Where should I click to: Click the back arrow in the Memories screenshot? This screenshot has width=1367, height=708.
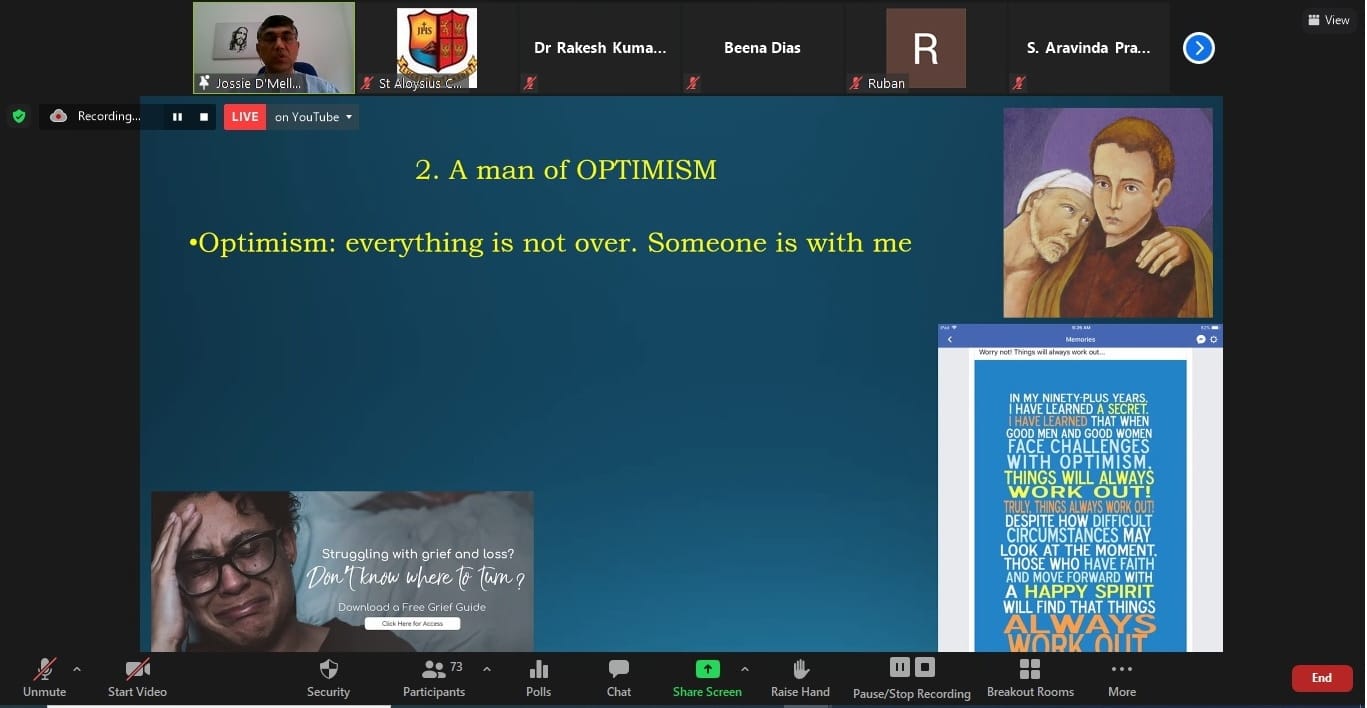click(x=949, y=340)
